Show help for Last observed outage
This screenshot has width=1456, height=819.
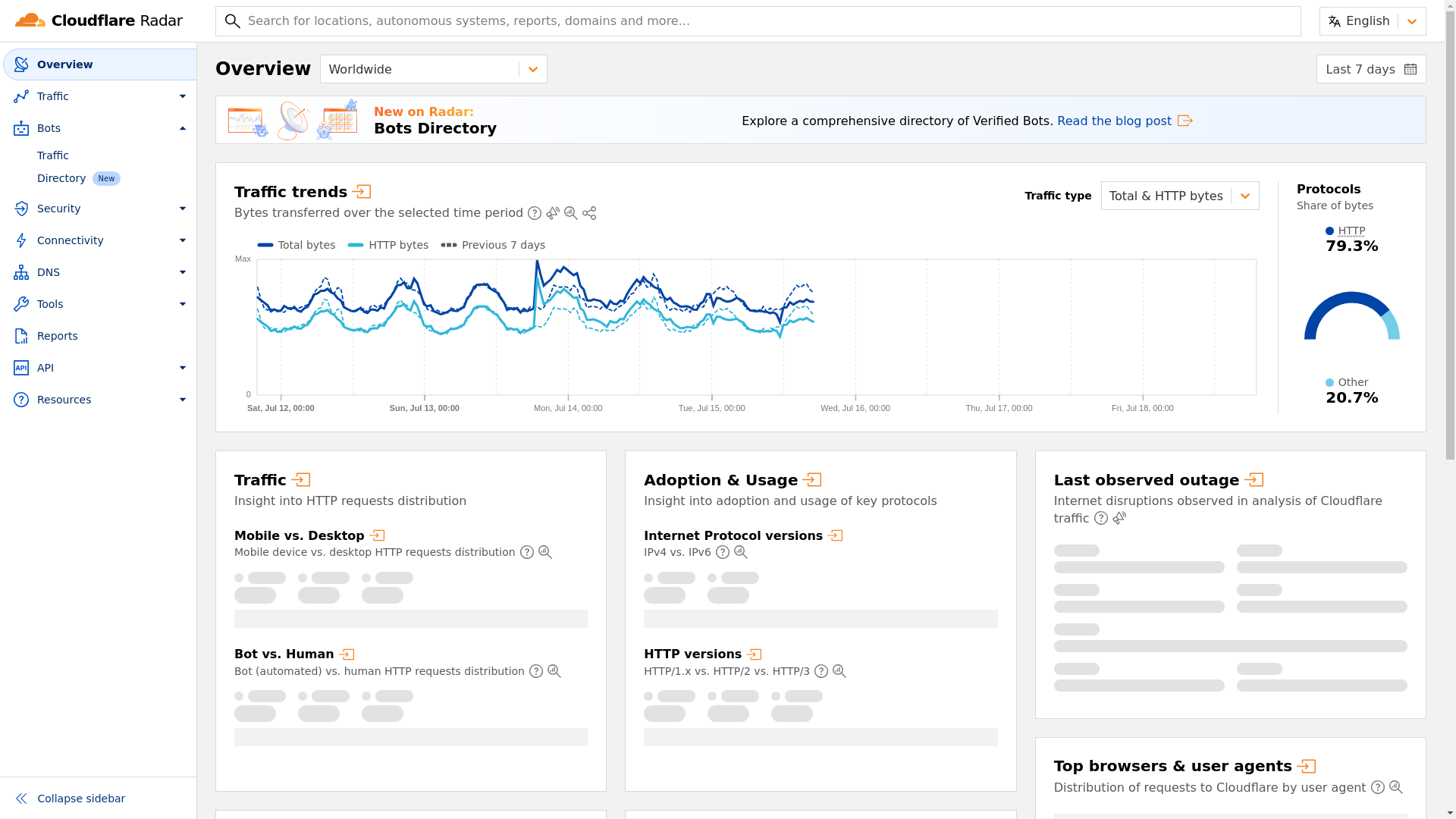1101,518
